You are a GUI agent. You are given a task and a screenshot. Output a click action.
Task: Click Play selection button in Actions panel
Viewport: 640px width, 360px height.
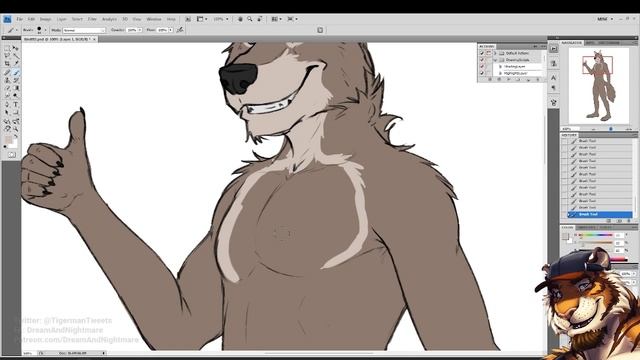509,80
